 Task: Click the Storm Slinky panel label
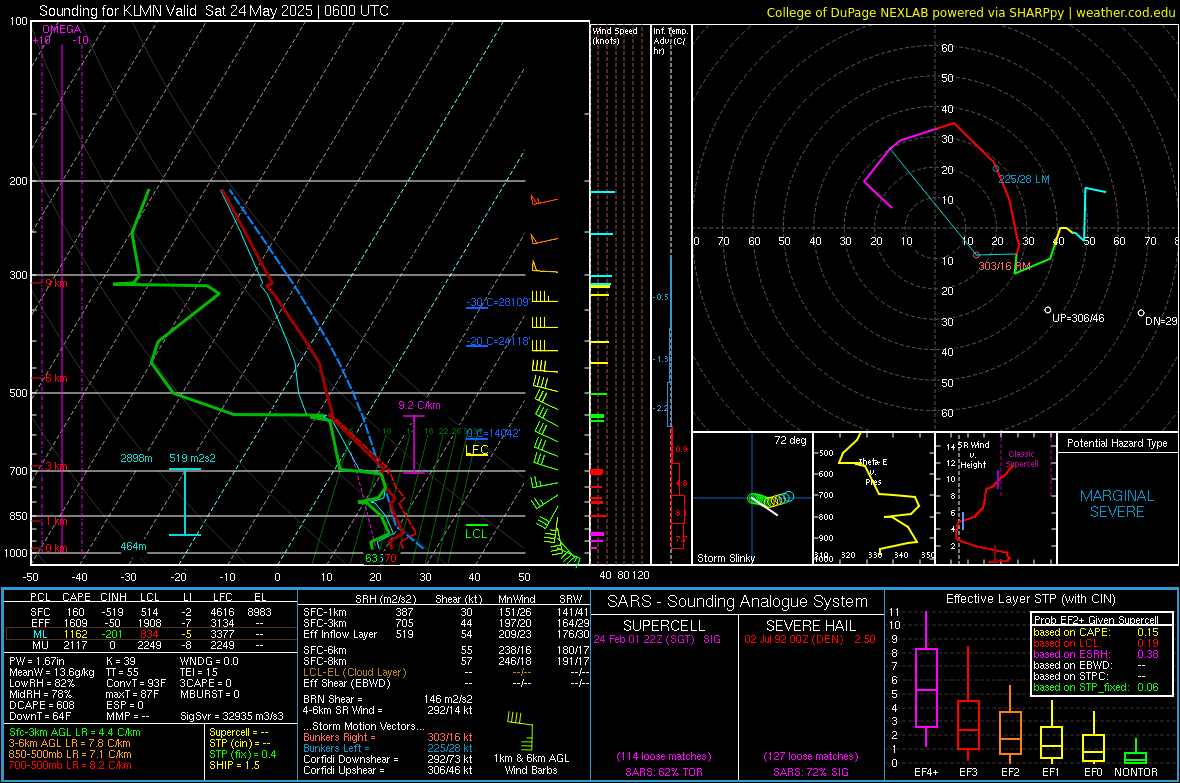[725, 558]
